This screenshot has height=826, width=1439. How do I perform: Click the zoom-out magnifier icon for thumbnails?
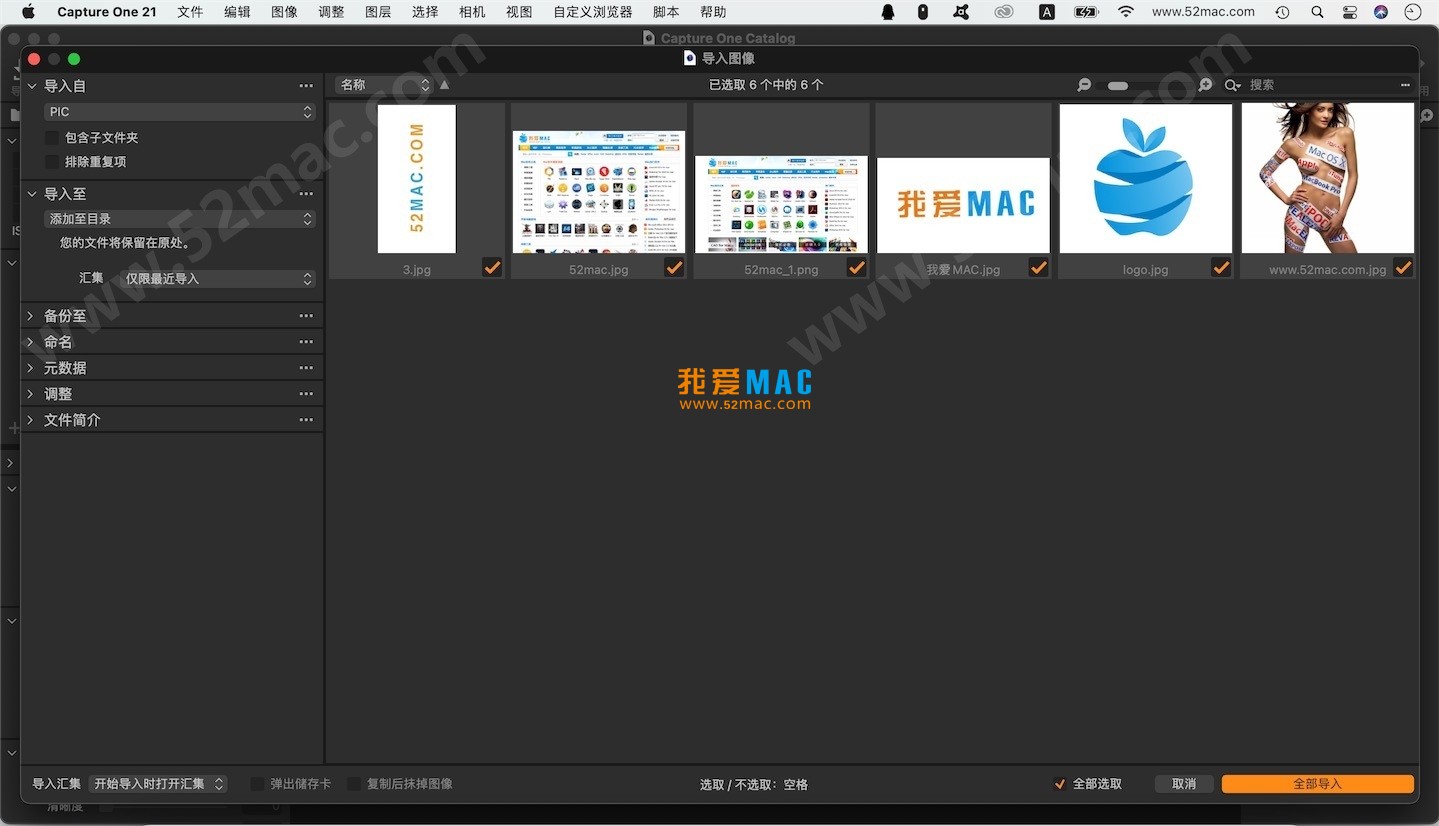click(1084, 85)
